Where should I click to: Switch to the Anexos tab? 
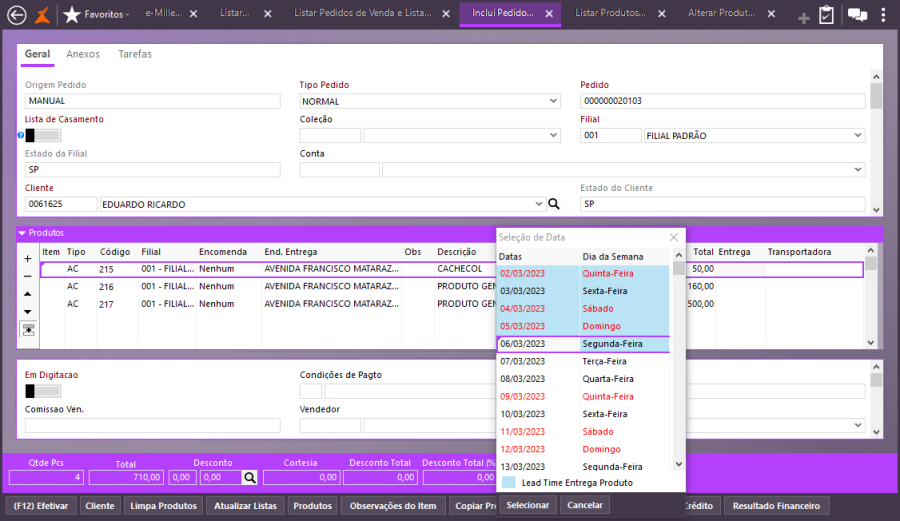(83, 54)
